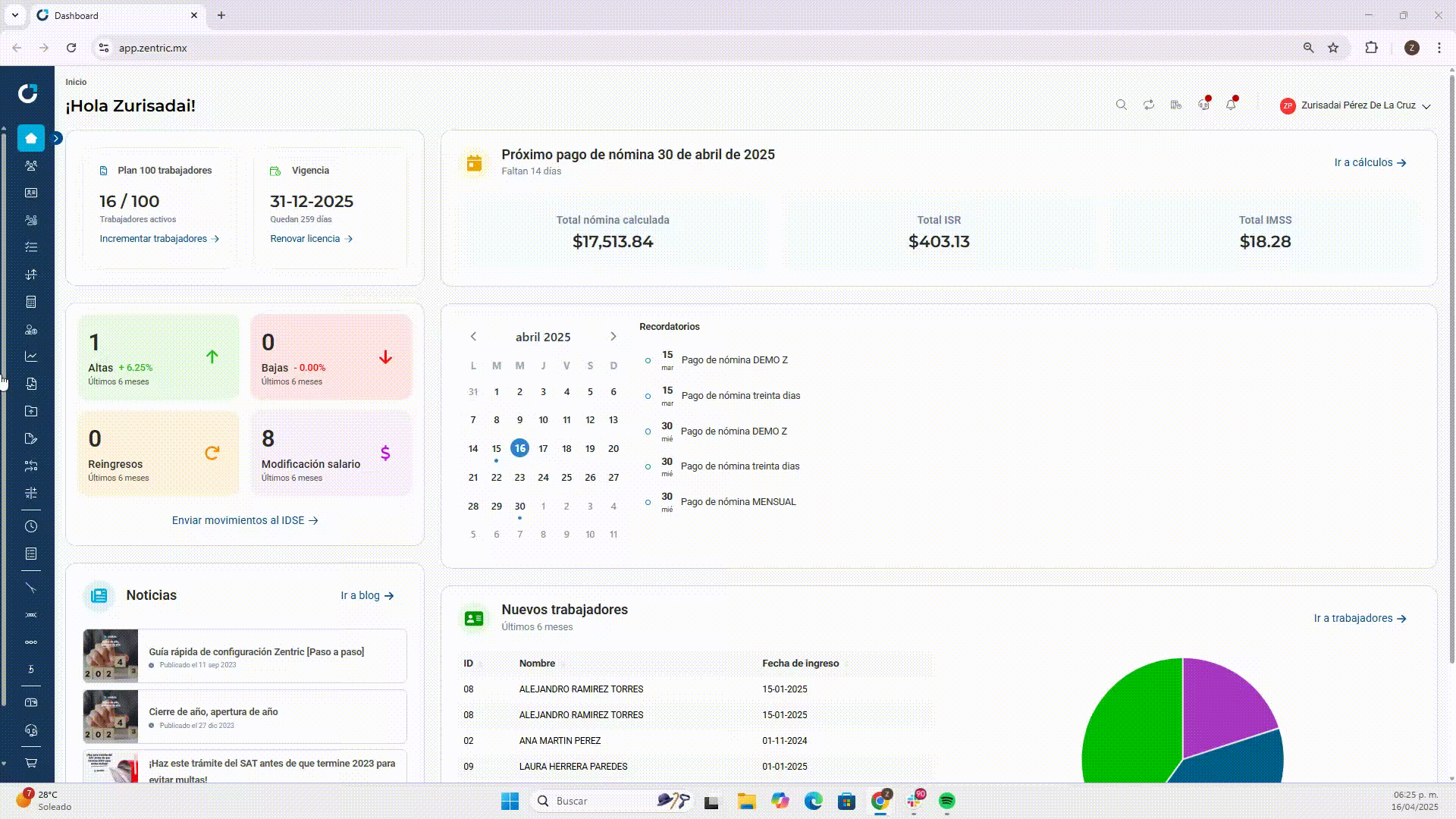Click the refresh sync icon in the header
1456x819 pixels.
(1149, 105)
